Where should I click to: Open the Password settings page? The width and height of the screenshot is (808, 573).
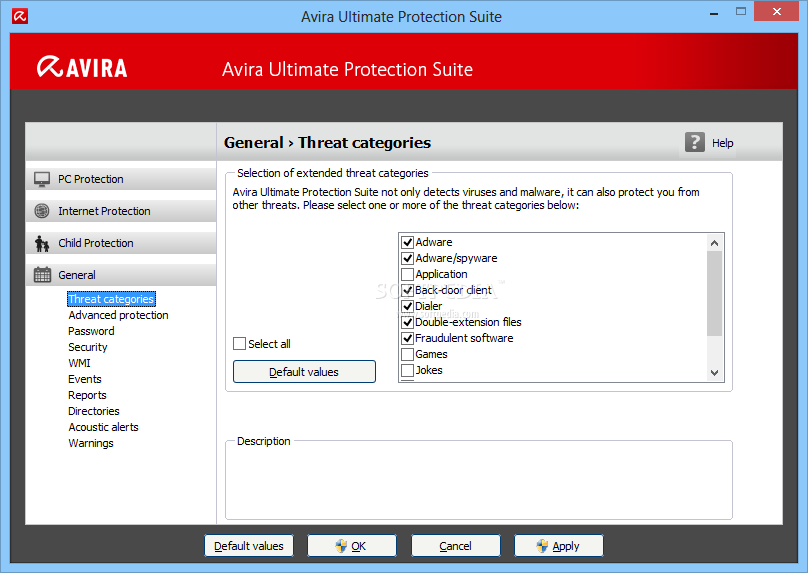[x=91, y=331]
